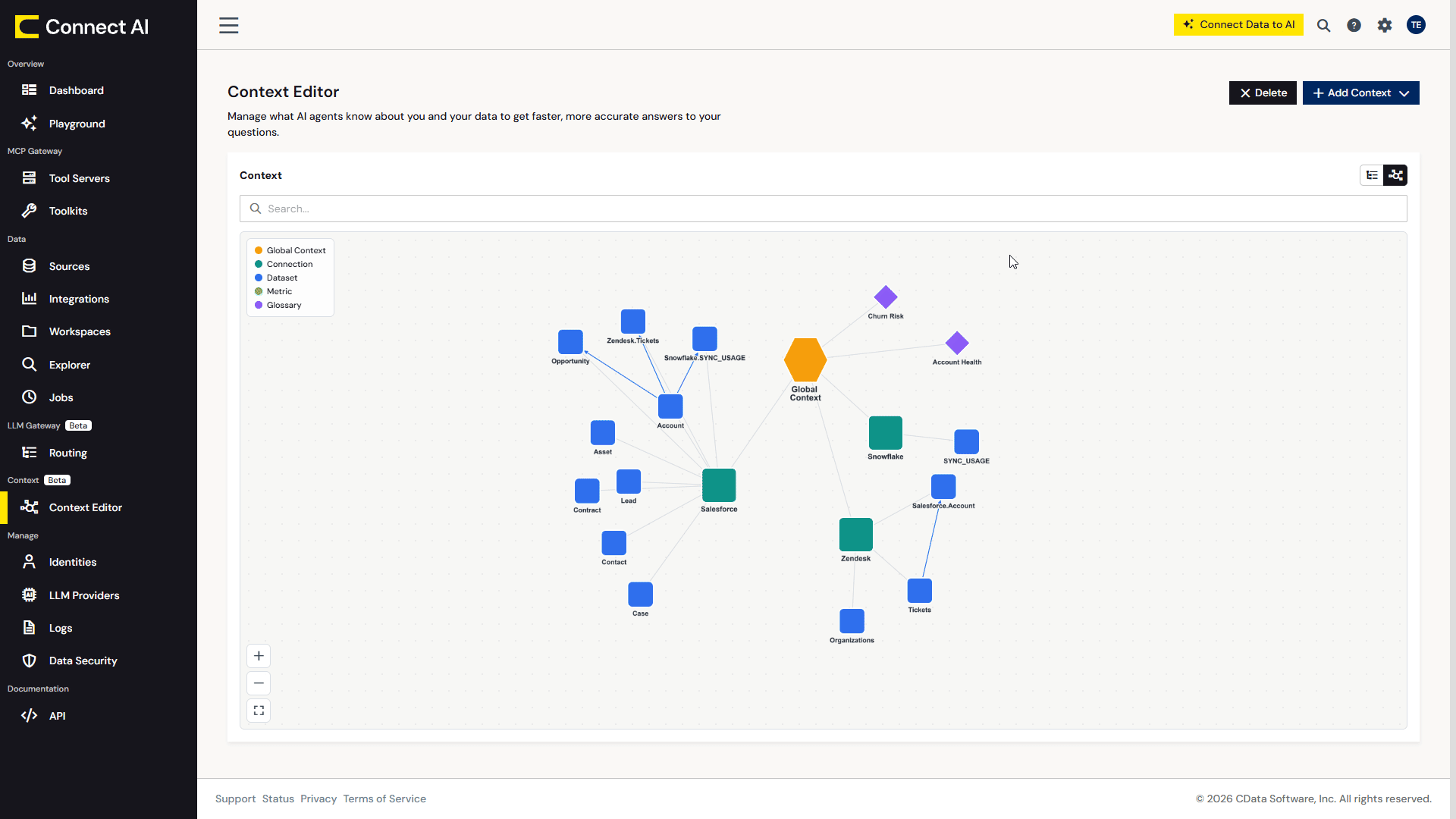The height and width of the screenshot is (819, 1456).
Task: Select the Opportunity dataset node
Action: point(570,342)
